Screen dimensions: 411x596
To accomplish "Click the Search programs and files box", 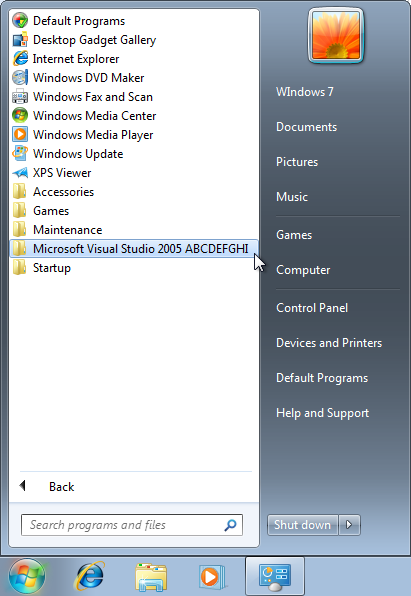I will [132, 525].
